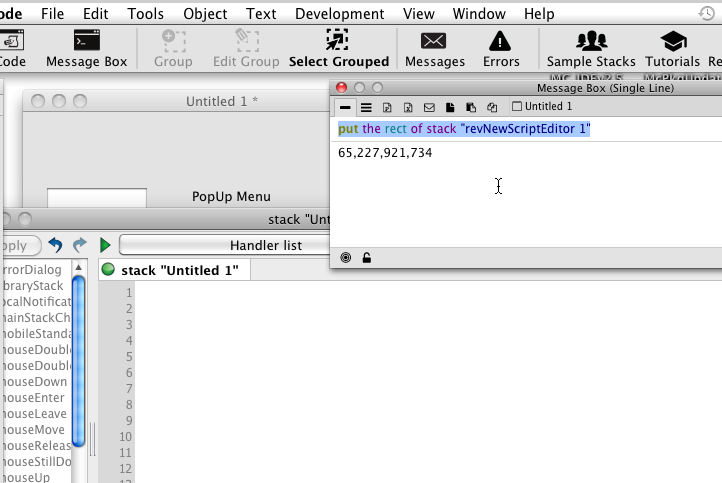Click the handler list scroll up arrow

pos(79,268)
